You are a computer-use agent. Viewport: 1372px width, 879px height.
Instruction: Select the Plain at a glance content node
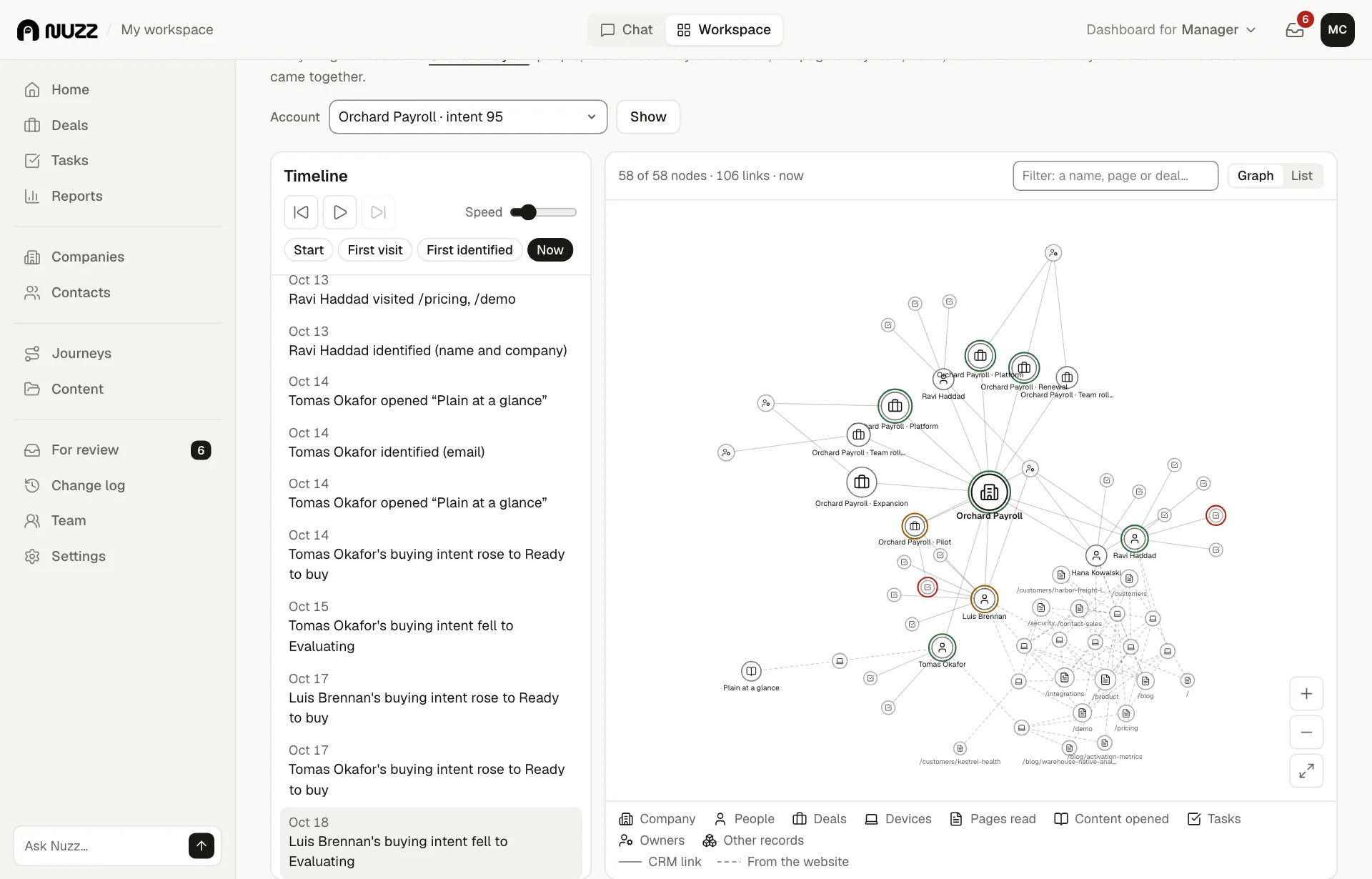click(x=751, y=672)
